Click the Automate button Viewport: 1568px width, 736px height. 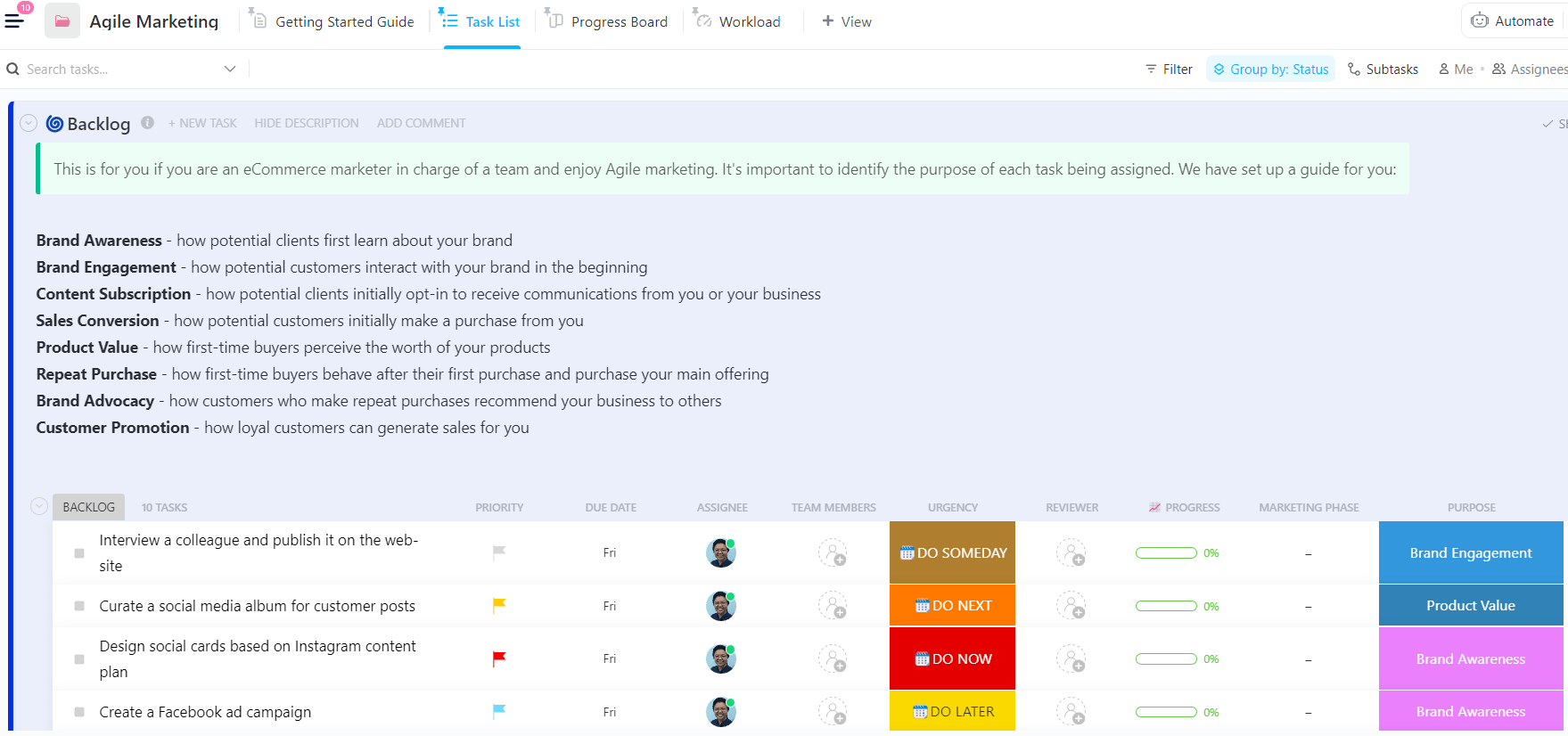(x=1513, y=20)
